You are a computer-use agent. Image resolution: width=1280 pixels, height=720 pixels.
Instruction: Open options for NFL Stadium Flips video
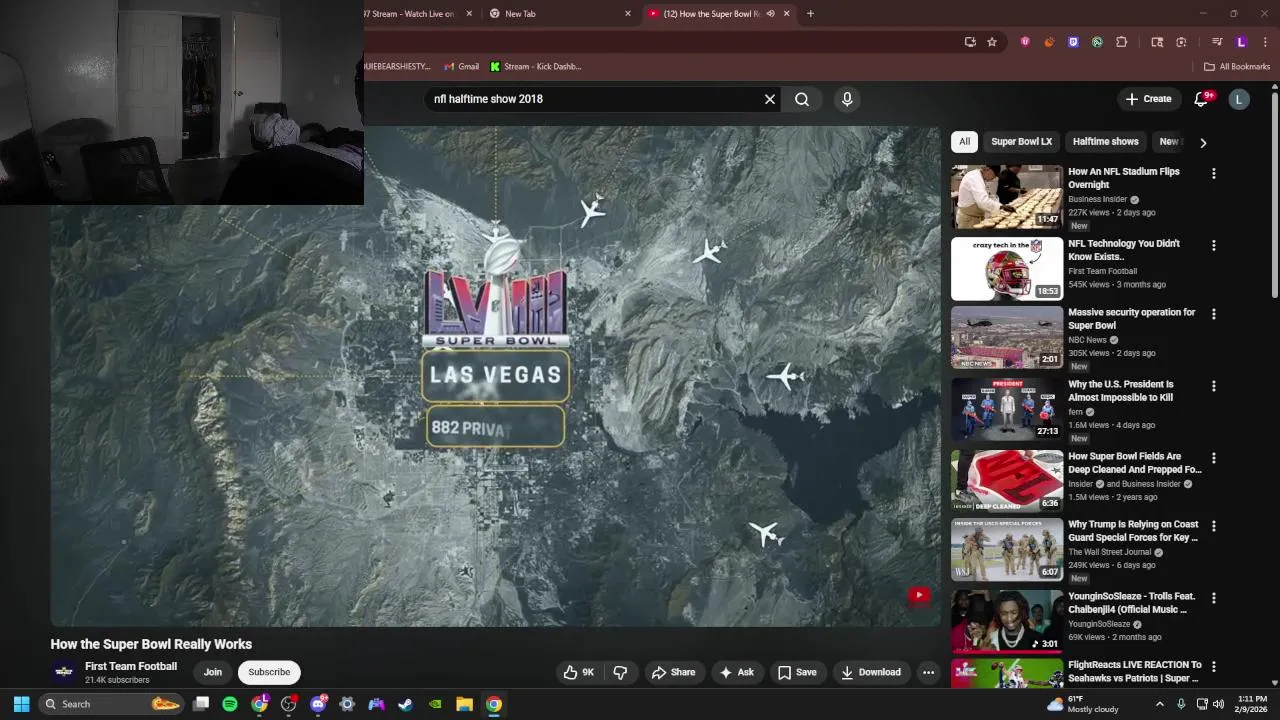pos(1214,174)
